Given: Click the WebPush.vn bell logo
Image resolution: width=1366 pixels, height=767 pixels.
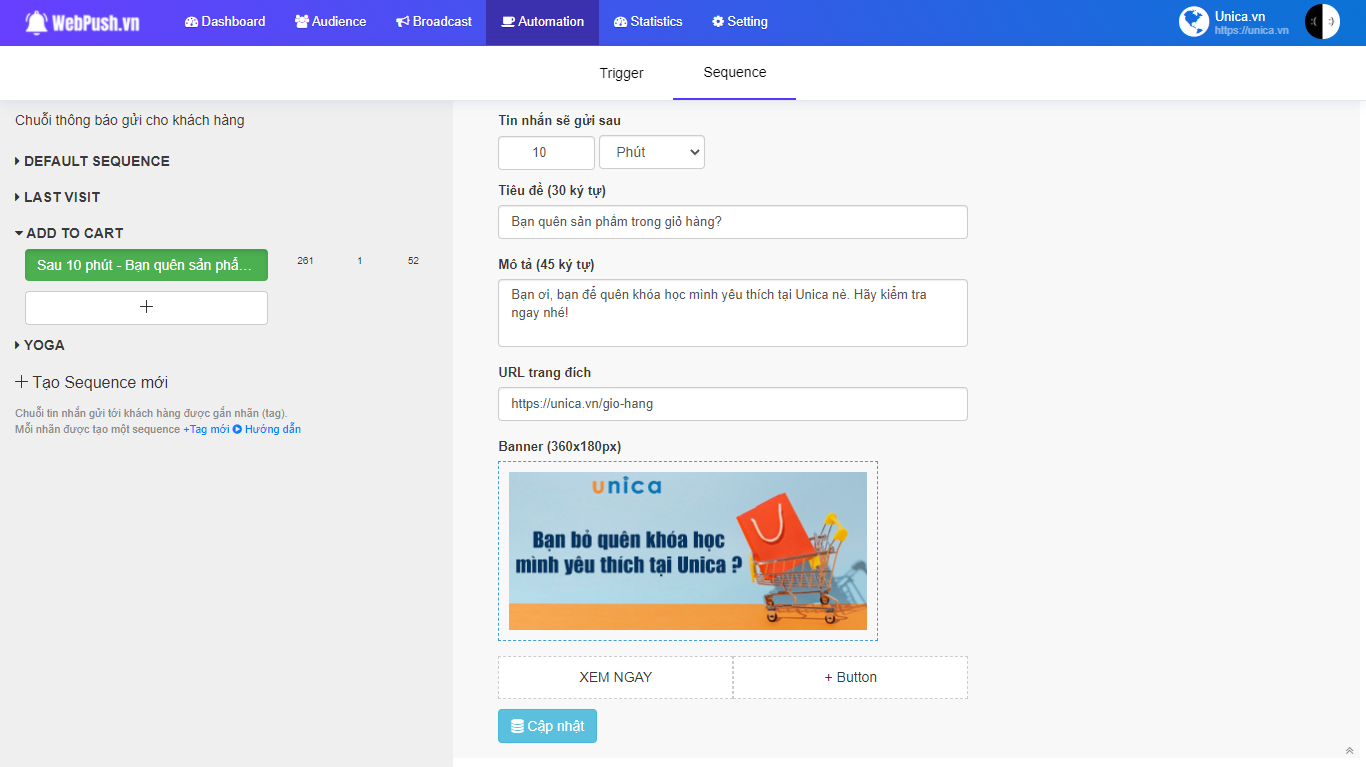Looking at the screenshot, I should [x=82, y=22].
